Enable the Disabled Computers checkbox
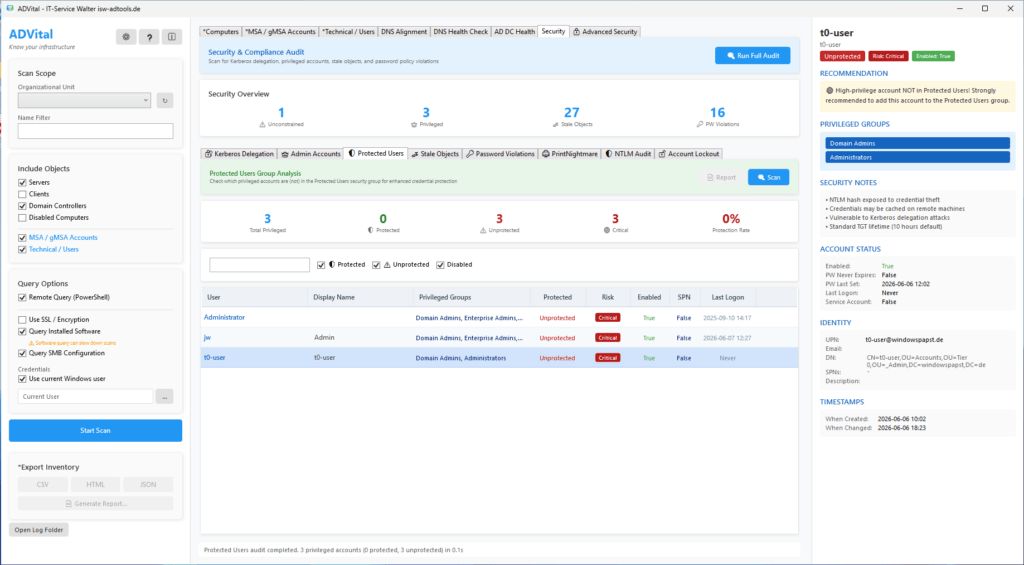The width and height of the screenshot is (1024, 565). [22, 218]
